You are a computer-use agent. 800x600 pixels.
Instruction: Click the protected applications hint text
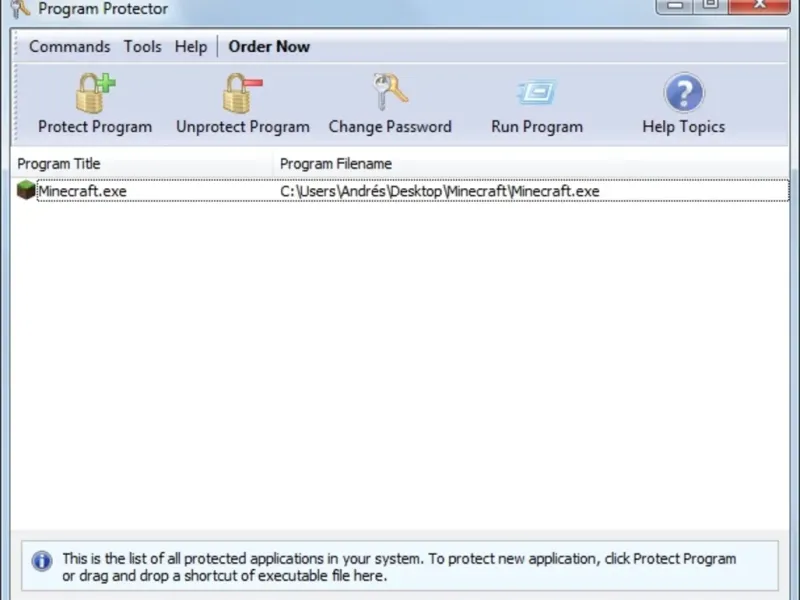(x=399, y=567)
